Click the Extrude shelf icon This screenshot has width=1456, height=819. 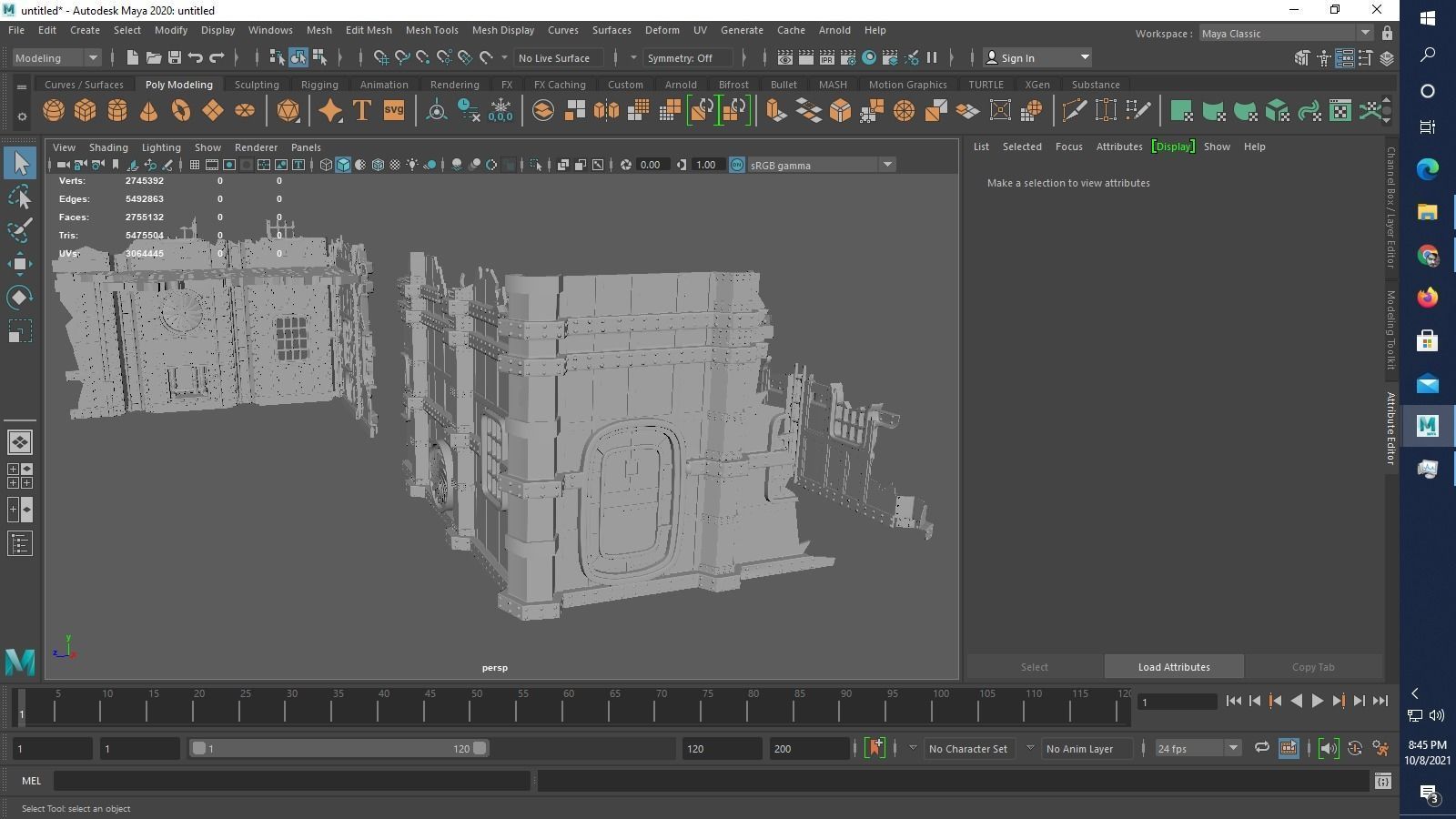[776, 111]
